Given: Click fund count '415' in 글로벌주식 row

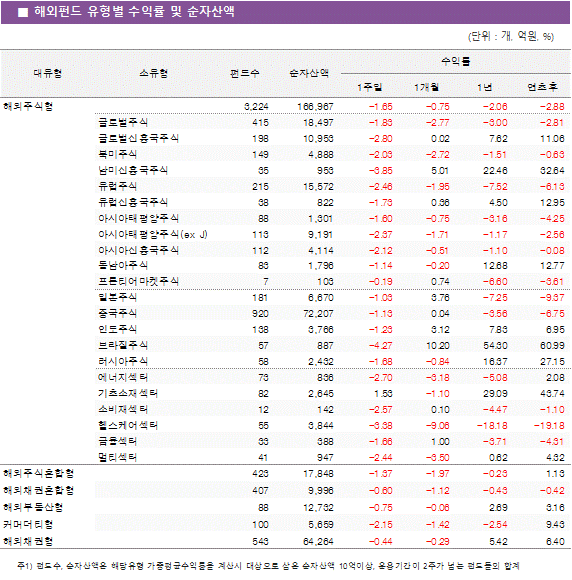Looking at the screenshot, I should (260, 123).
